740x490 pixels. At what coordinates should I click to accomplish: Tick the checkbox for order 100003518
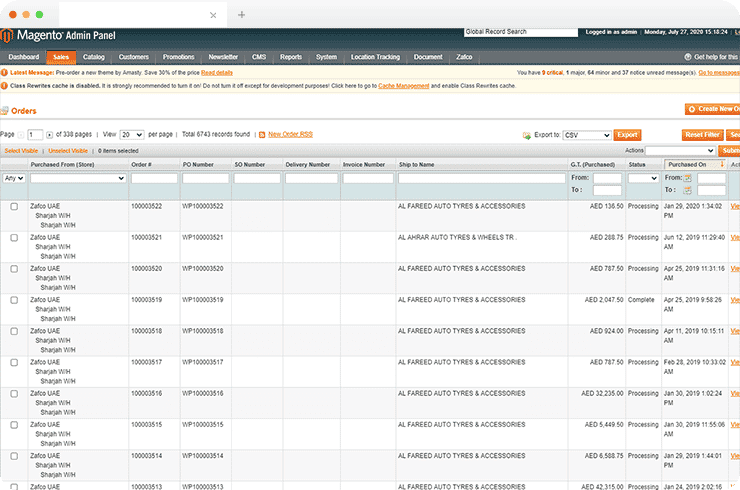14,331
